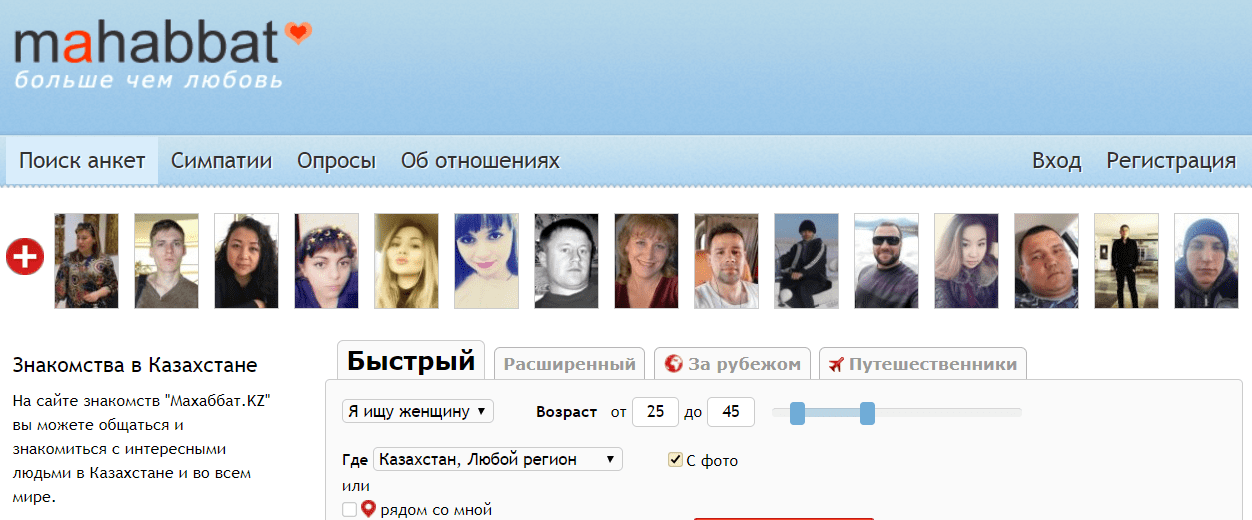Click the Вход login link
The width and height of the screenshot is (1252, 520).
1056,161
